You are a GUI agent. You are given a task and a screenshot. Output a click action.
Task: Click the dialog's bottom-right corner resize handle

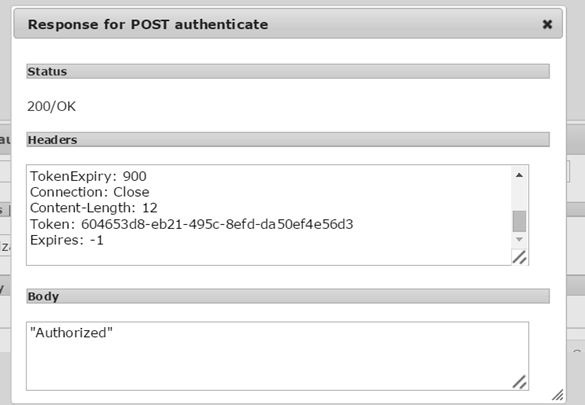558,395
